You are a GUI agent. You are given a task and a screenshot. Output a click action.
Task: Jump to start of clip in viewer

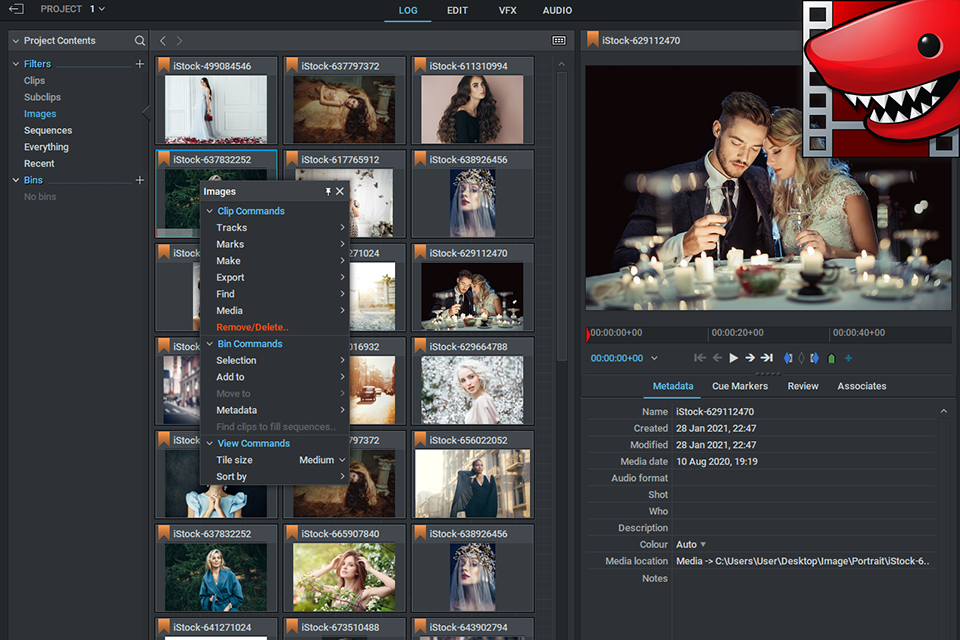(700, 358)
